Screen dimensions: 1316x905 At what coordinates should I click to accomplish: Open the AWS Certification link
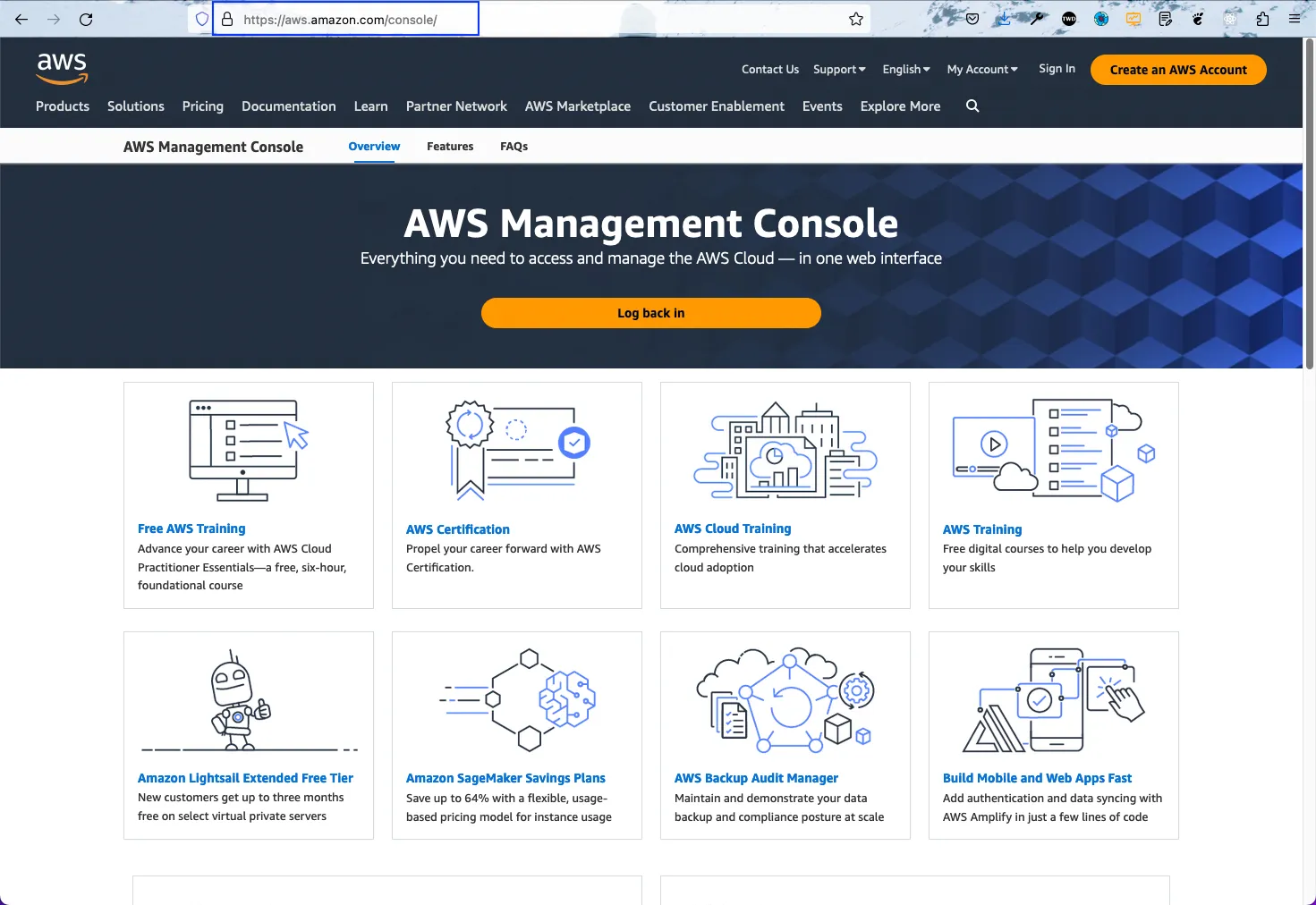[x=458, y=529]
